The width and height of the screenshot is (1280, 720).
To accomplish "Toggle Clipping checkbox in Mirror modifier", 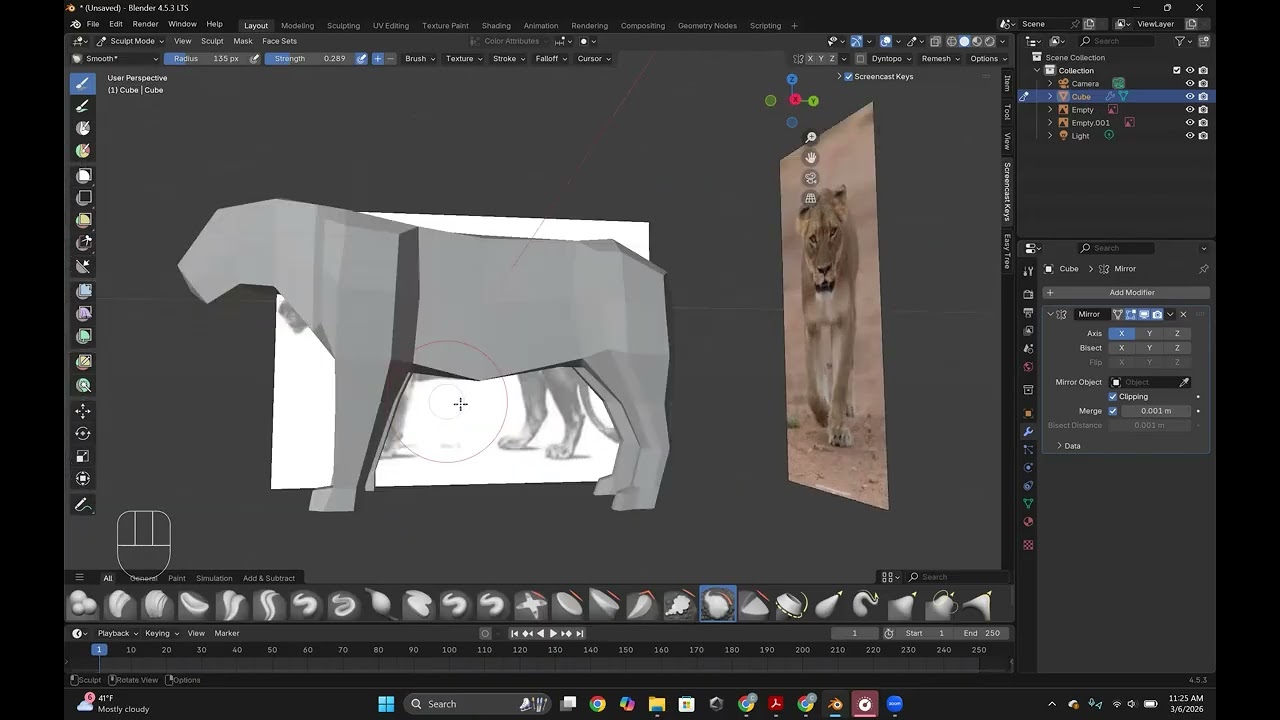I will [1112, 396].
